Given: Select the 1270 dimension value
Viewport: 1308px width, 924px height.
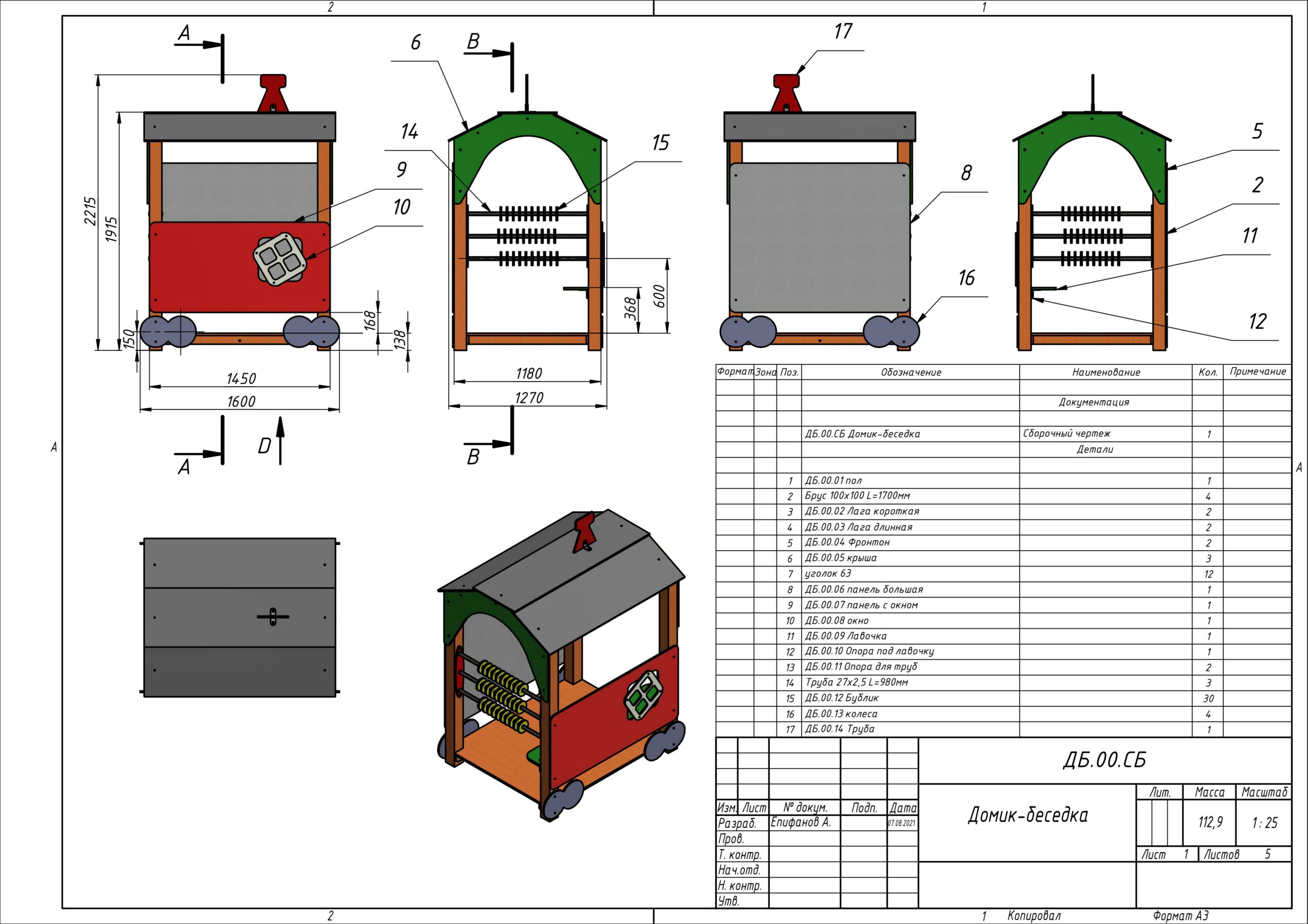Looking at the screenshot, I should [x=529, y=397].
